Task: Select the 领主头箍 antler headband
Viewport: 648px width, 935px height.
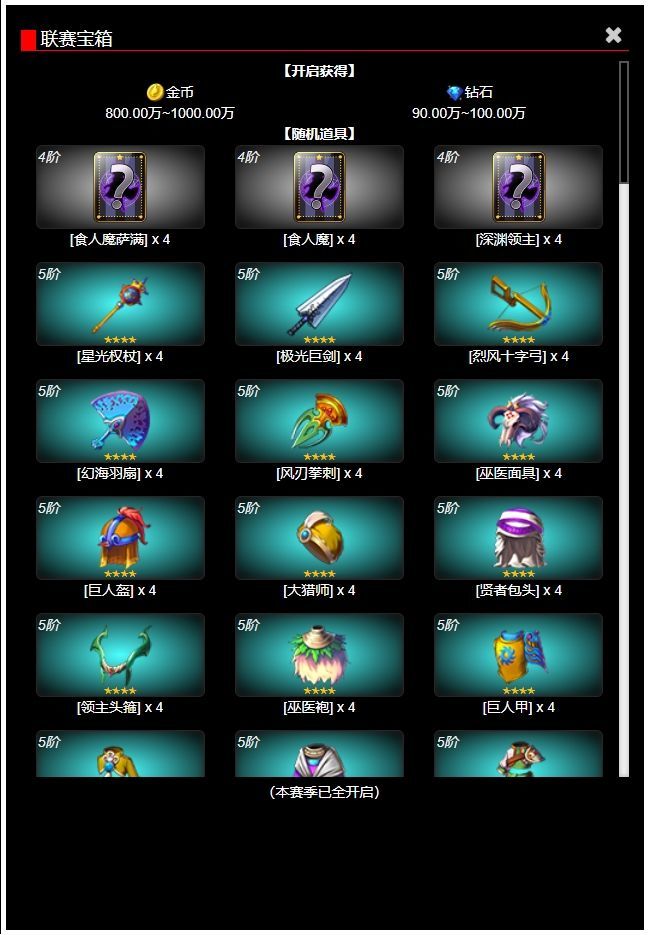Action: tap(120, 654)
